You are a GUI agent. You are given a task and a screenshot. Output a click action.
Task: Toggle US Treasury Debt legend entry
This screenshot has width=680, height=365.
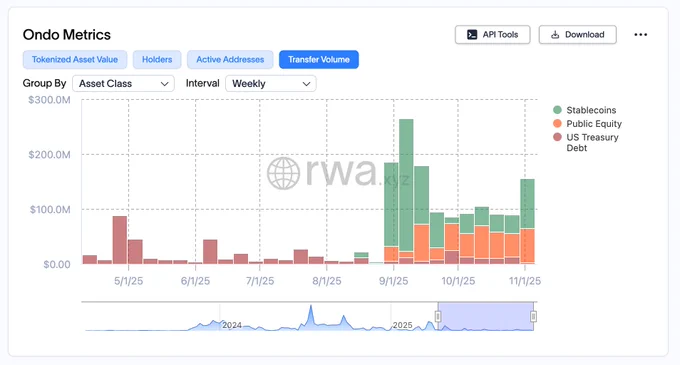tap(586, 142)
